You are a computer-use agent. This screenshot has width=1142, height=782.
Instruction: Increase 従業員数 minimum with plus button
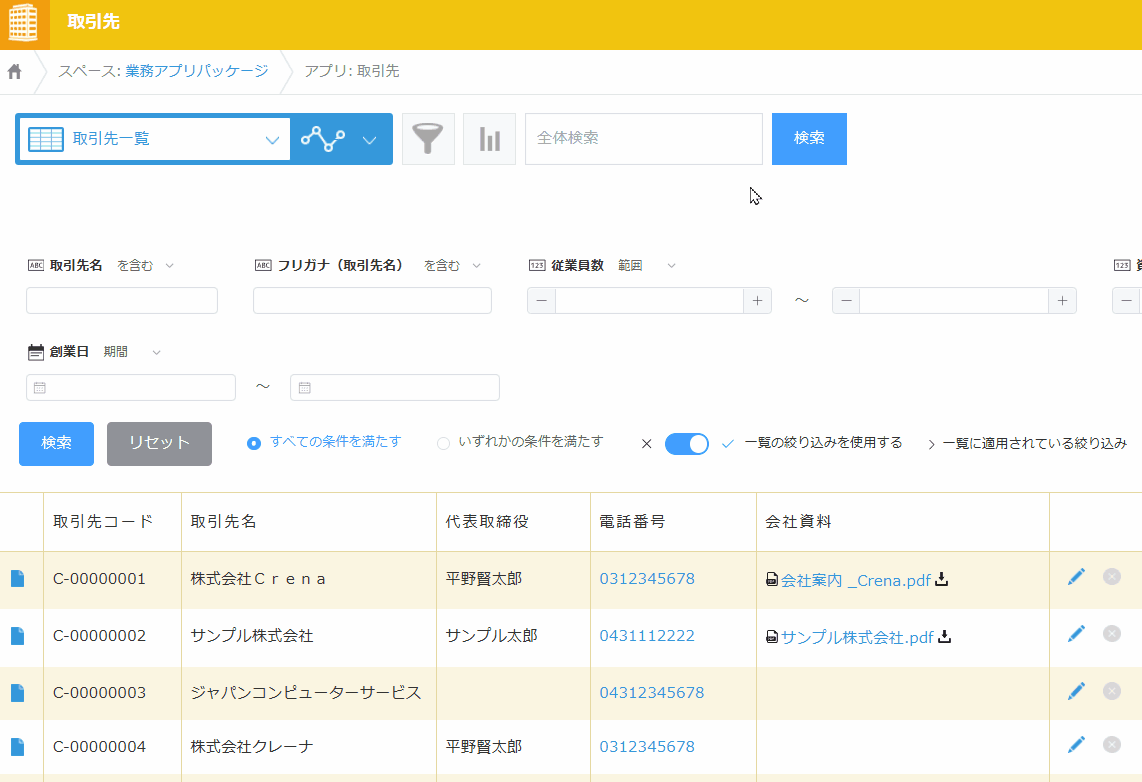pyautogui.click(x=757, y=301)
